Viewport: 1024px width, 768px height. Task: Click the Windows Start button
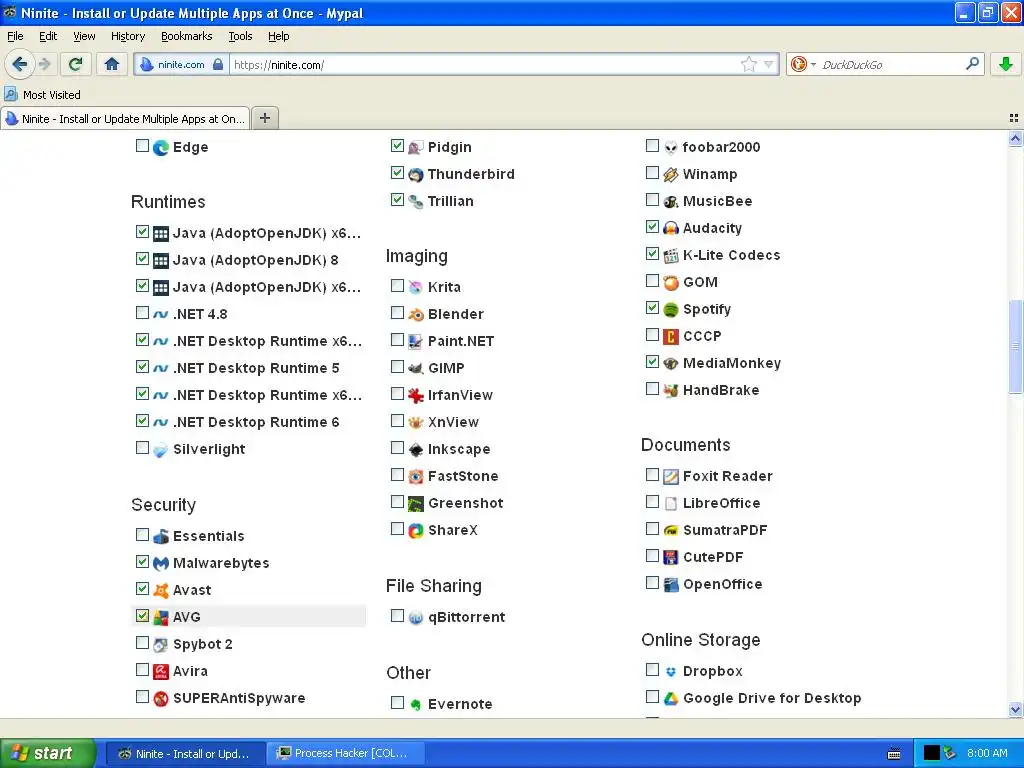click(48, 753)
